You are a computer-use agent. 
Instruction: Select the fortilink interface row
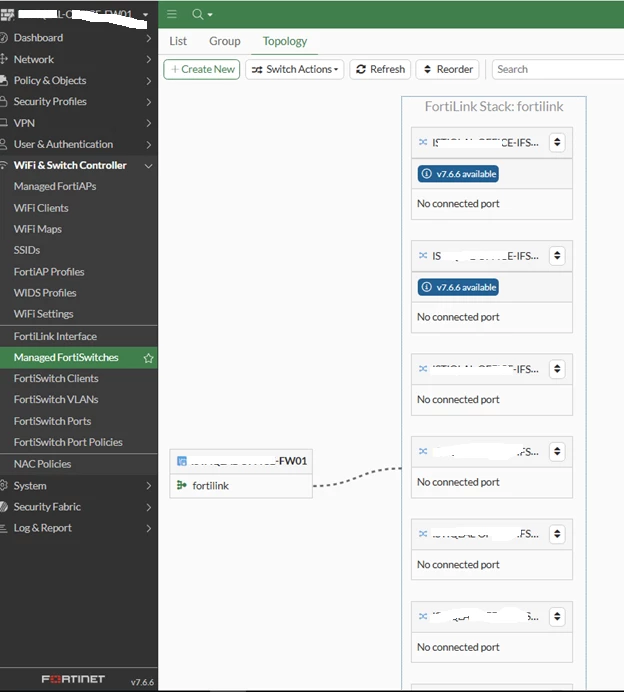coord(241,485)
